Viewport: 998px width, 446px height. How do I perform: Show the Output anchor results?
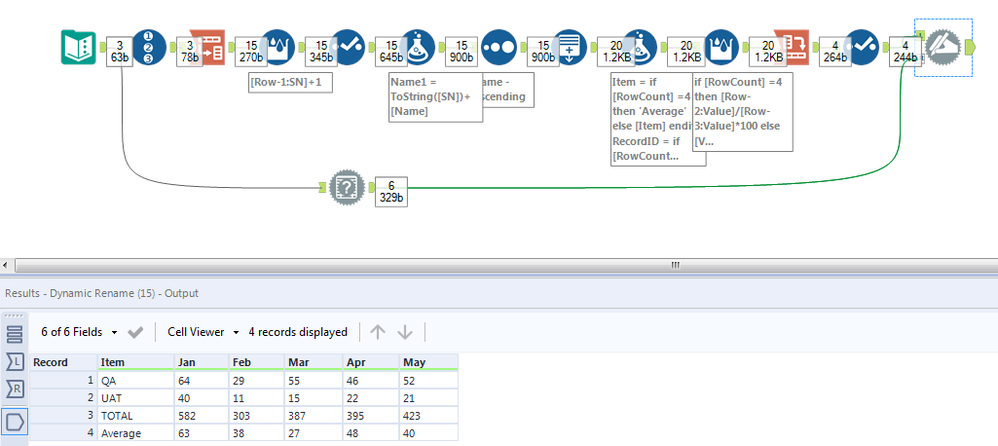pos(16,420)
